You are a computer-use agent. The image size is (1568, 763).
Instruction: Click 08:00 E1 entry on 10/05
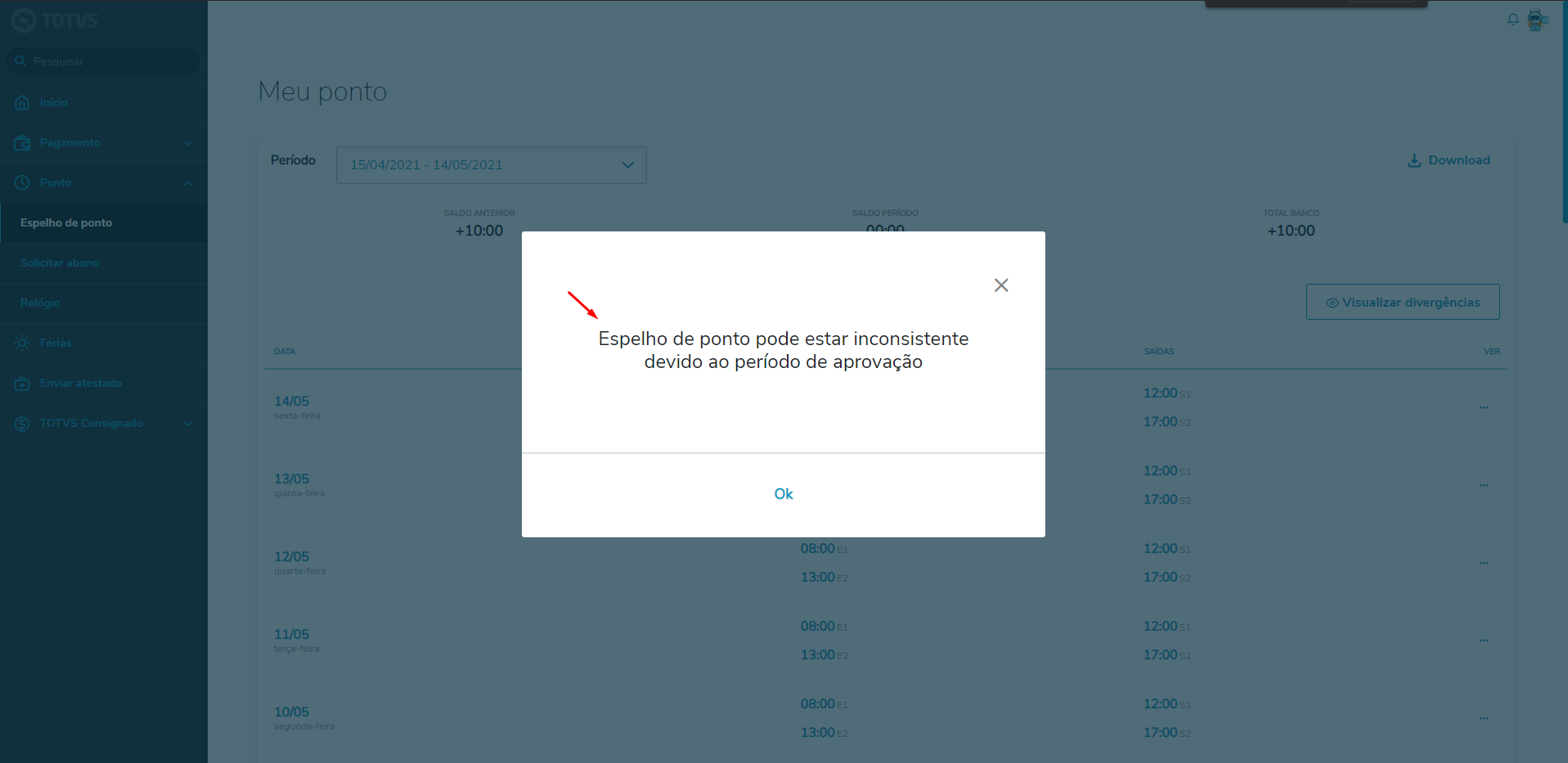824,704
